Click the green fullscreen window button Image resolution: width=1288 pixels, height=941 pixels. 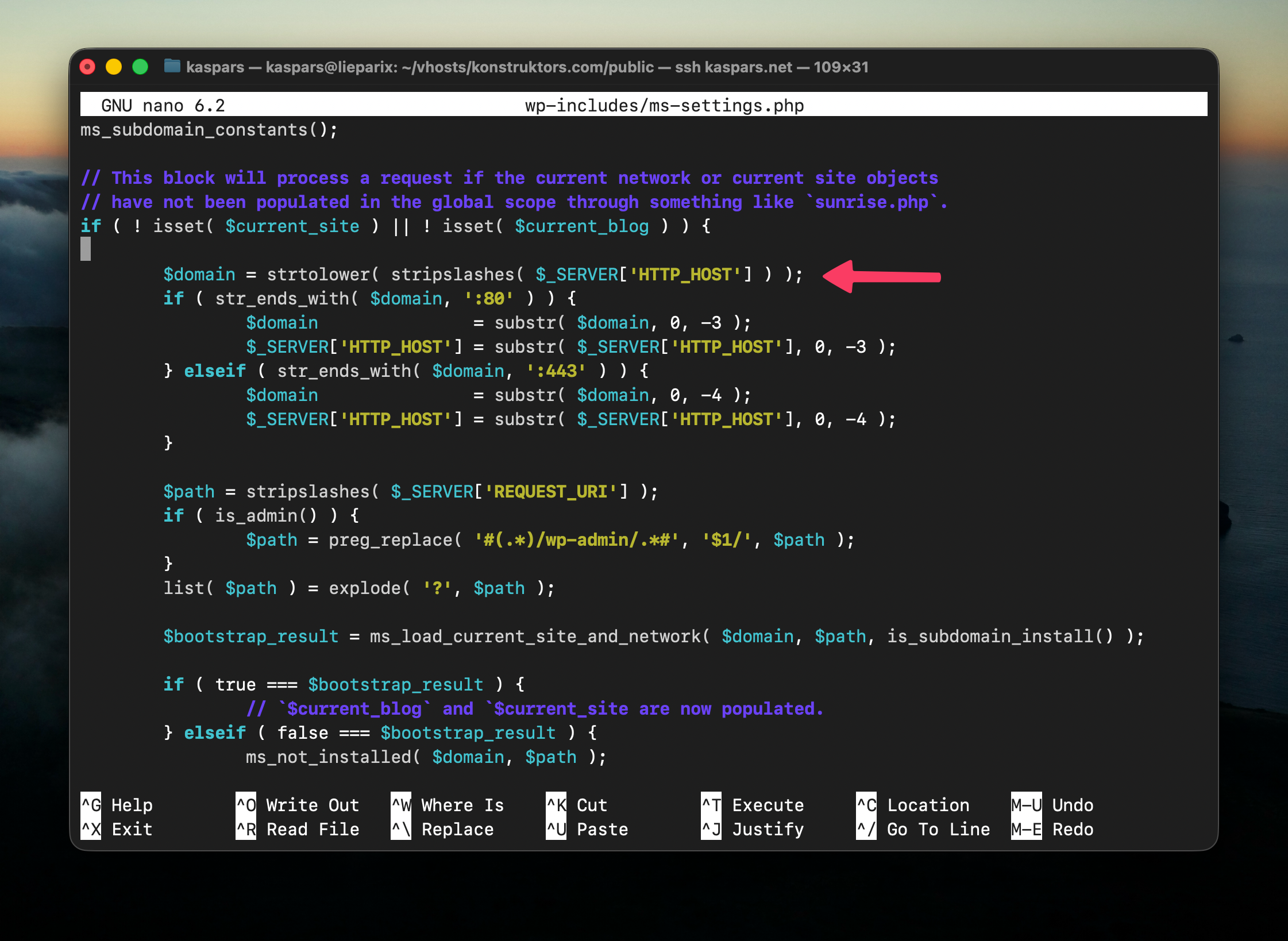coord(140,67)
